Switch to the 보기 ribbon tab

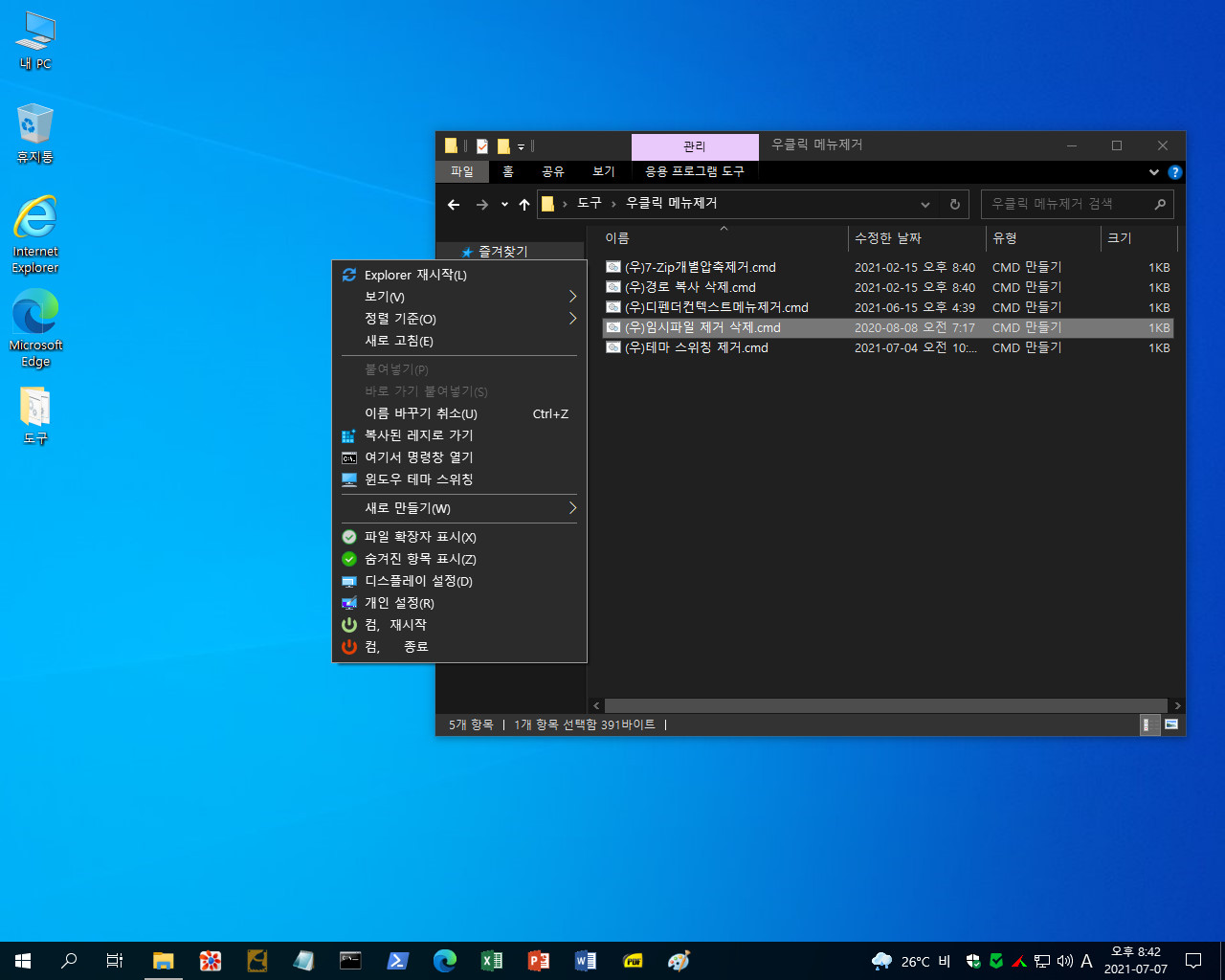[604, 171]
